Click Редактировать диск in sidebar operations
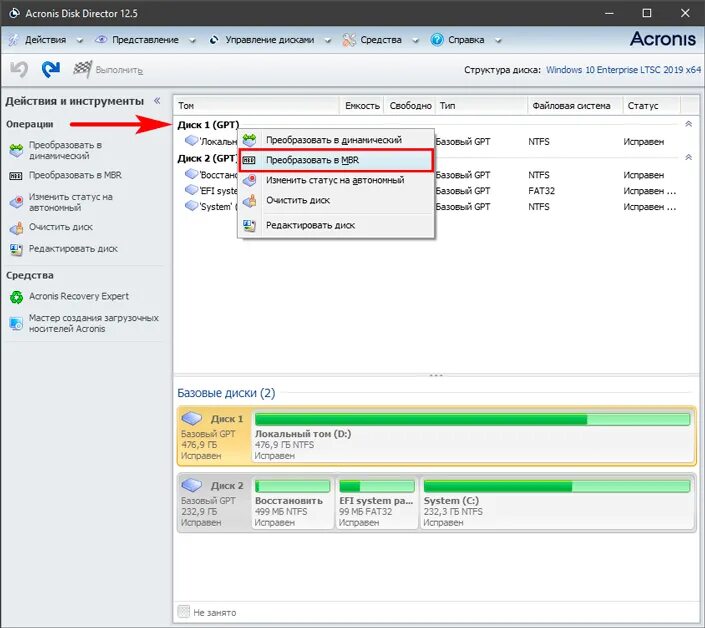The height and width of the screenshot is (628, 705). pyautogui.click(x=73, y=249)
